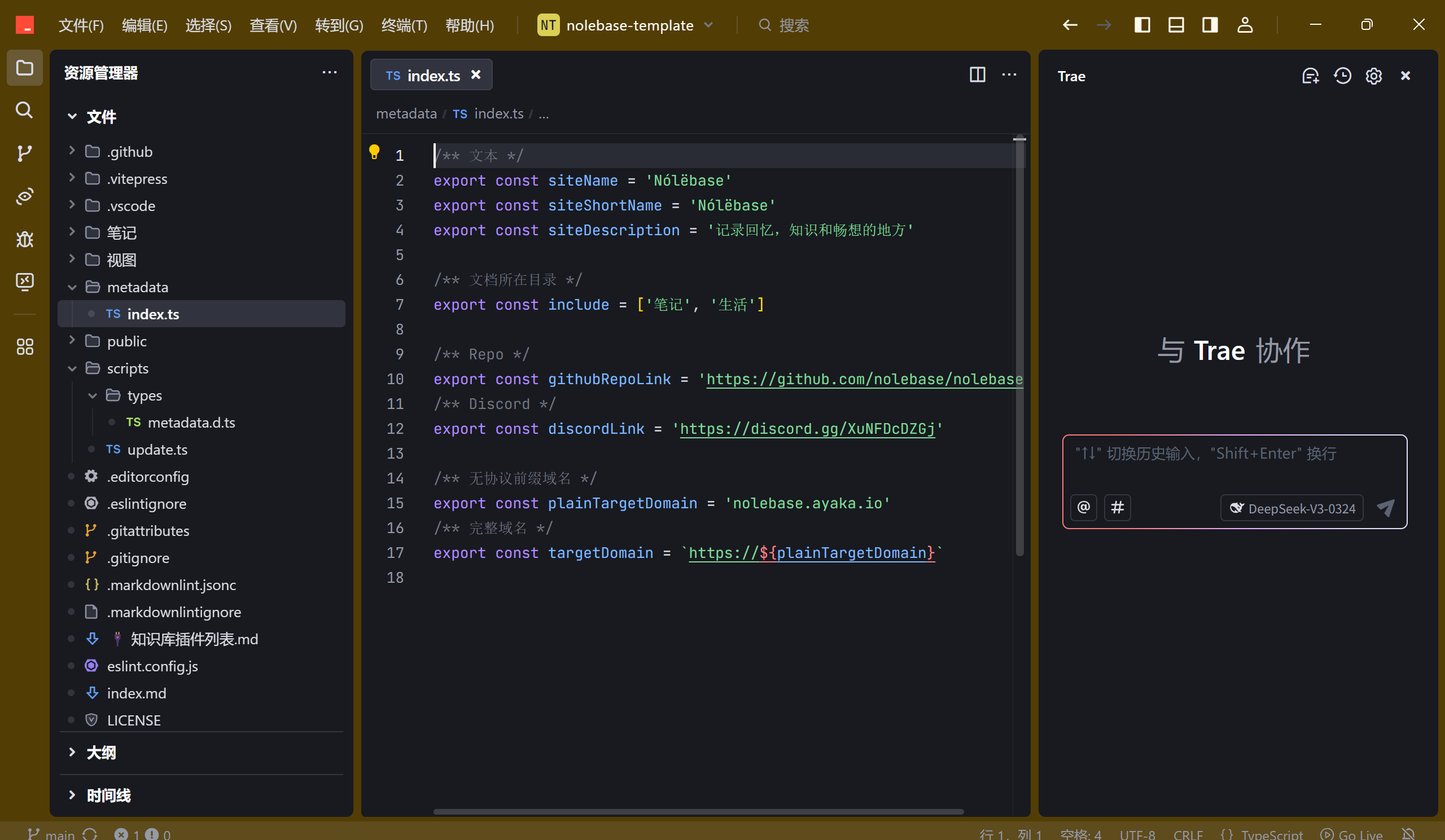Open the 查看(V) menu
The height and width of the screenshot is (840, 1445).
click(273, 25)
